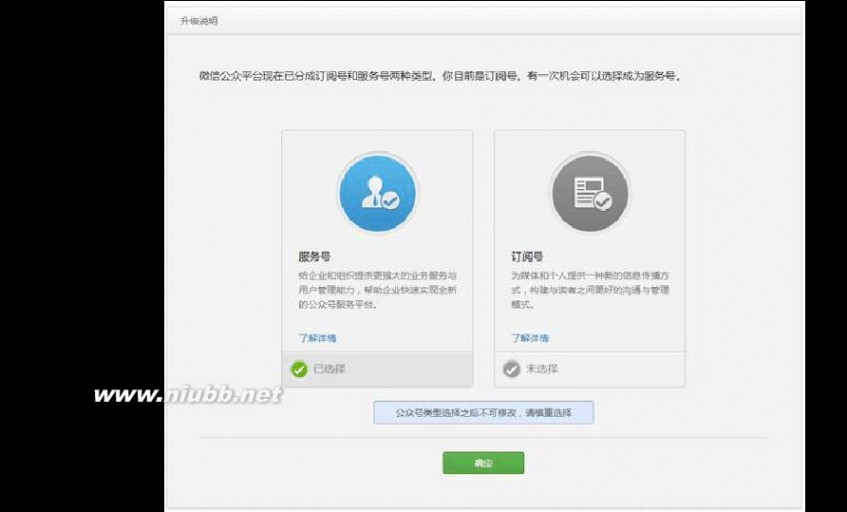
Task: Click the 公众号类型选择之后不可修改 warning notice
Action: pos(483,413)
